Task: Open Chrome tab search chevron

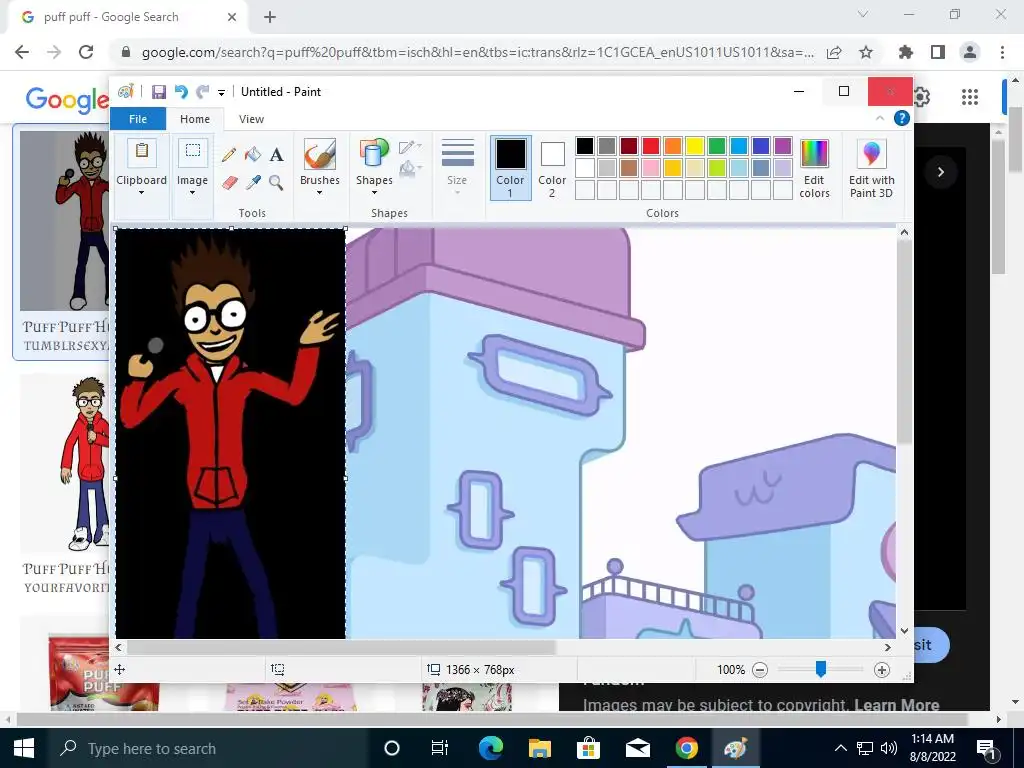Action: (x=863, y=14)
